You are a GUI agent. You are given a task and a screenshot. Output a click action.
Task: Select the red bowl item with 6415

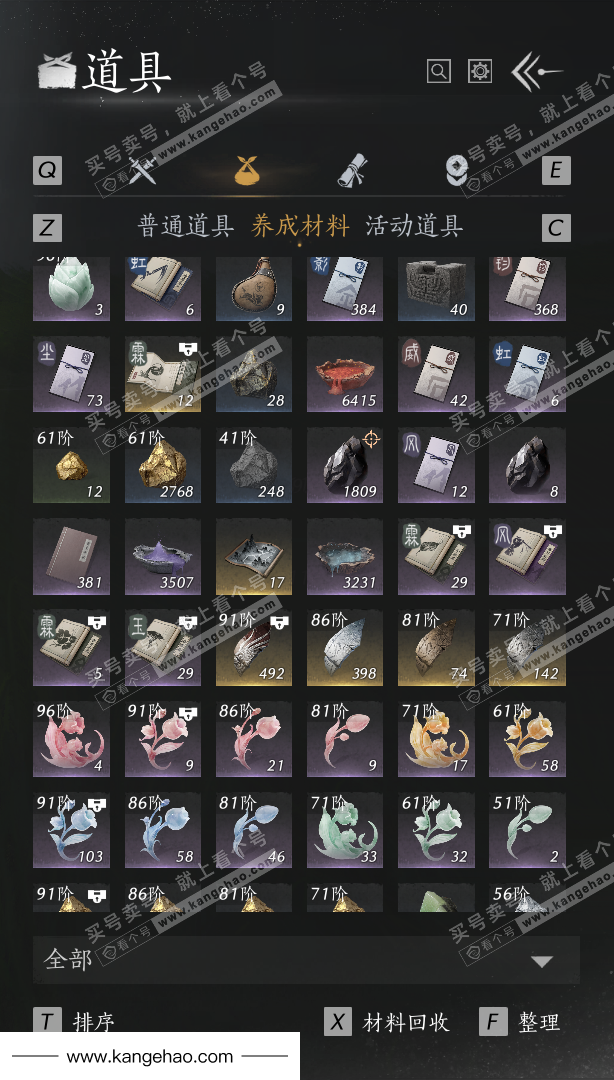[345, 374]
